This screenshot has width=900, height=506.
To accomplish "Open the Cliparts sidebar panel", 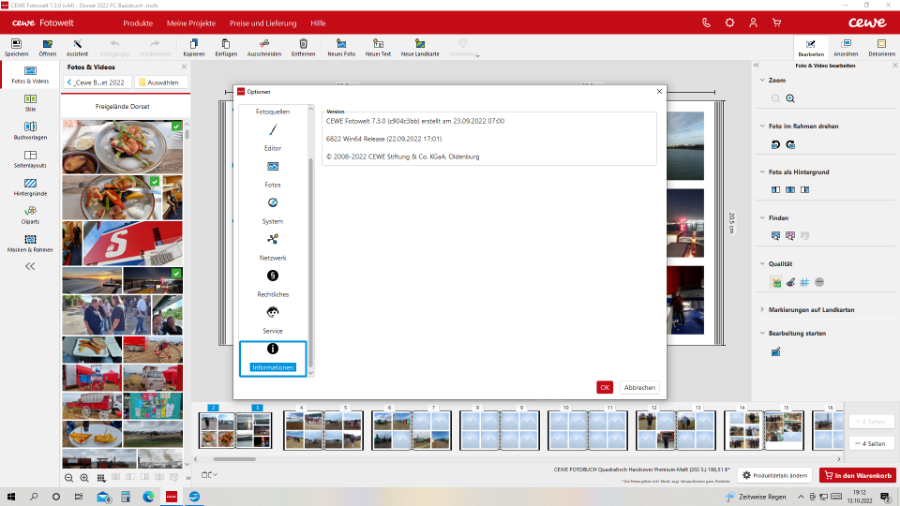I will (x=30, y=214).
